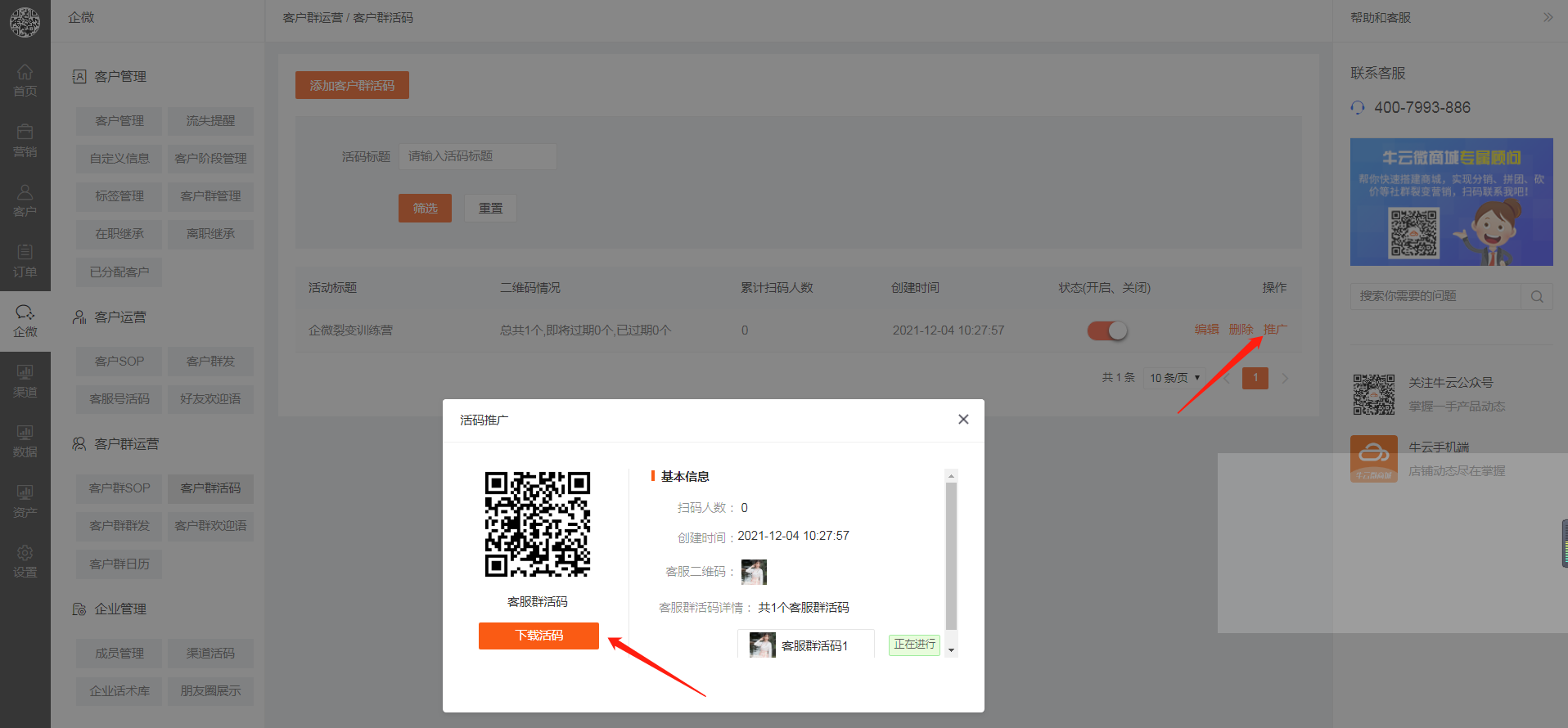Open the 订单 orders sidebar icon

point(25,261)
